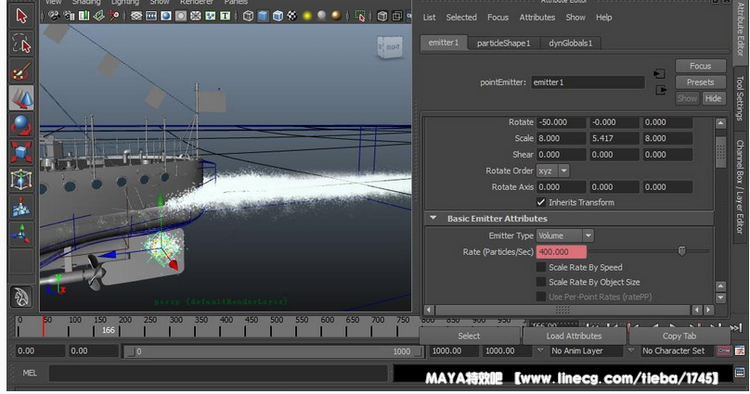Click the Presets button
The height and width of the screenshot is (394, 750).
[x=700, y=82]
